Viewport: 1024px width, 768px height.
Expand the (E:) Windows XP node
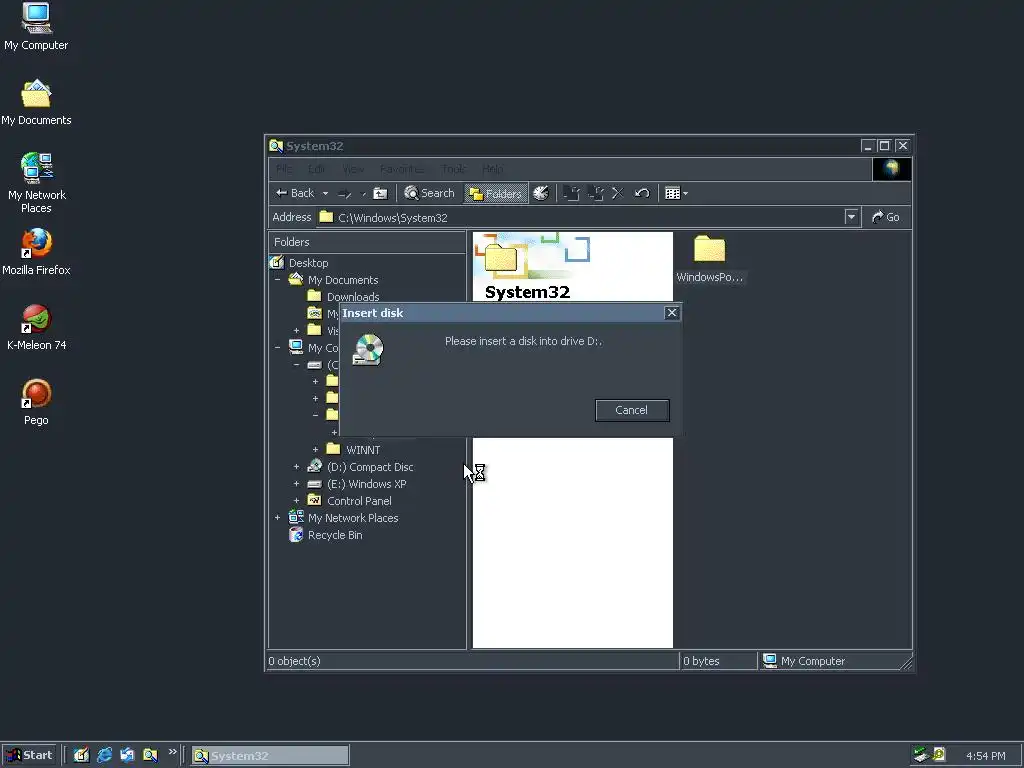(x=296, y=484)
